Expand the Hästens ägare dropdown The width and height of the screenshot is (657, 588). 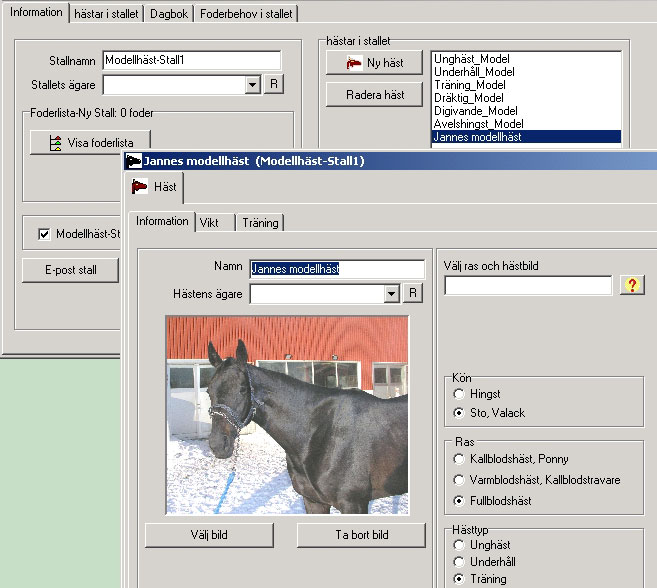[392, 293]
